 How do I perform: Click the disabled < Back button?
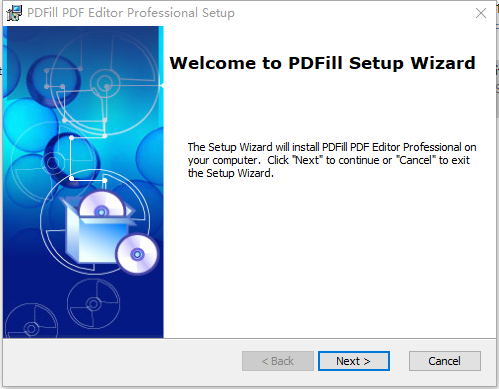(278, 361)
